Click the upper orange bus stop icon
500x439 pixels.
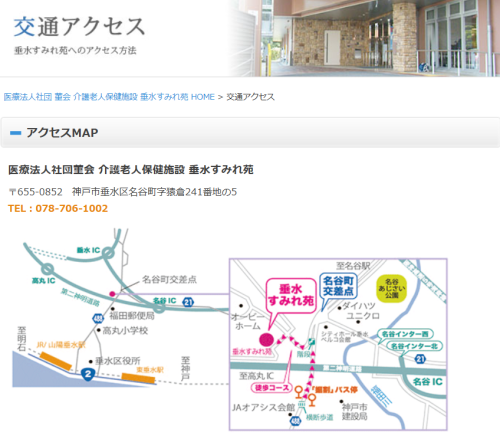pyautogui.click(x=299, y=392)
